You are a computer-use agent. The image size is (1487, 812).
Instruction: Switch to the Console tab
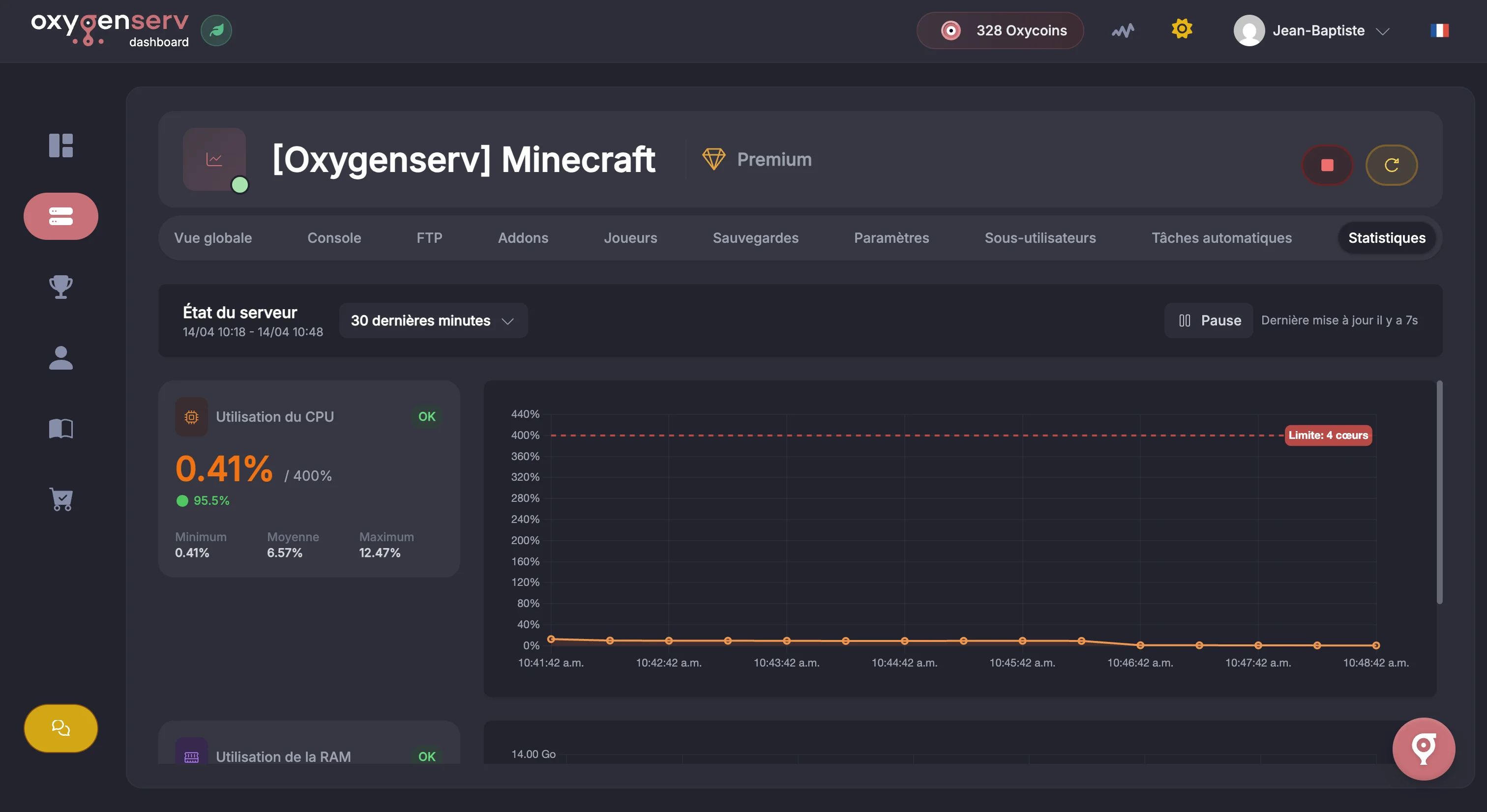pyautogui.click(x=334, y=238)
